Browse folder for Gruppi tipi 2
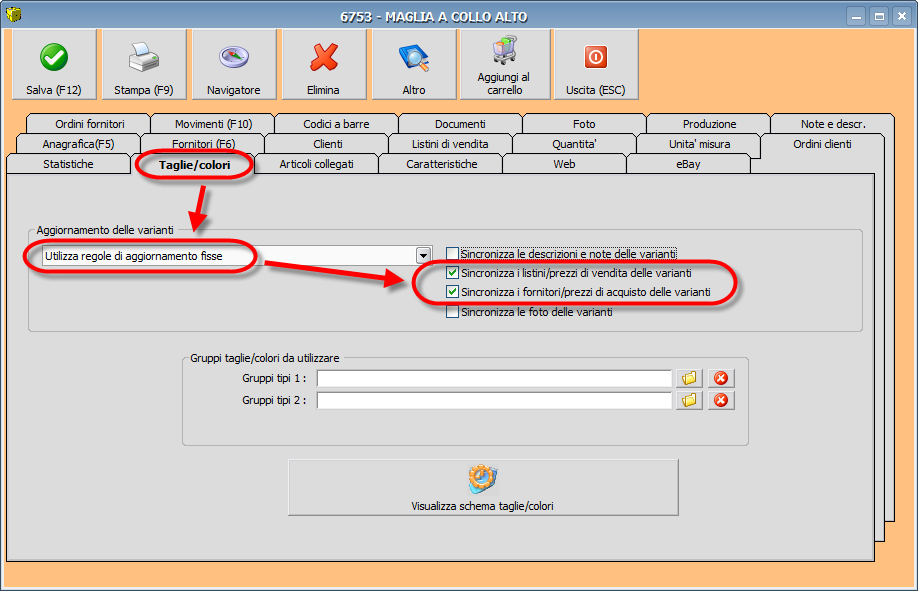Viewport: 918px width, 591px height. coord(689,400)
